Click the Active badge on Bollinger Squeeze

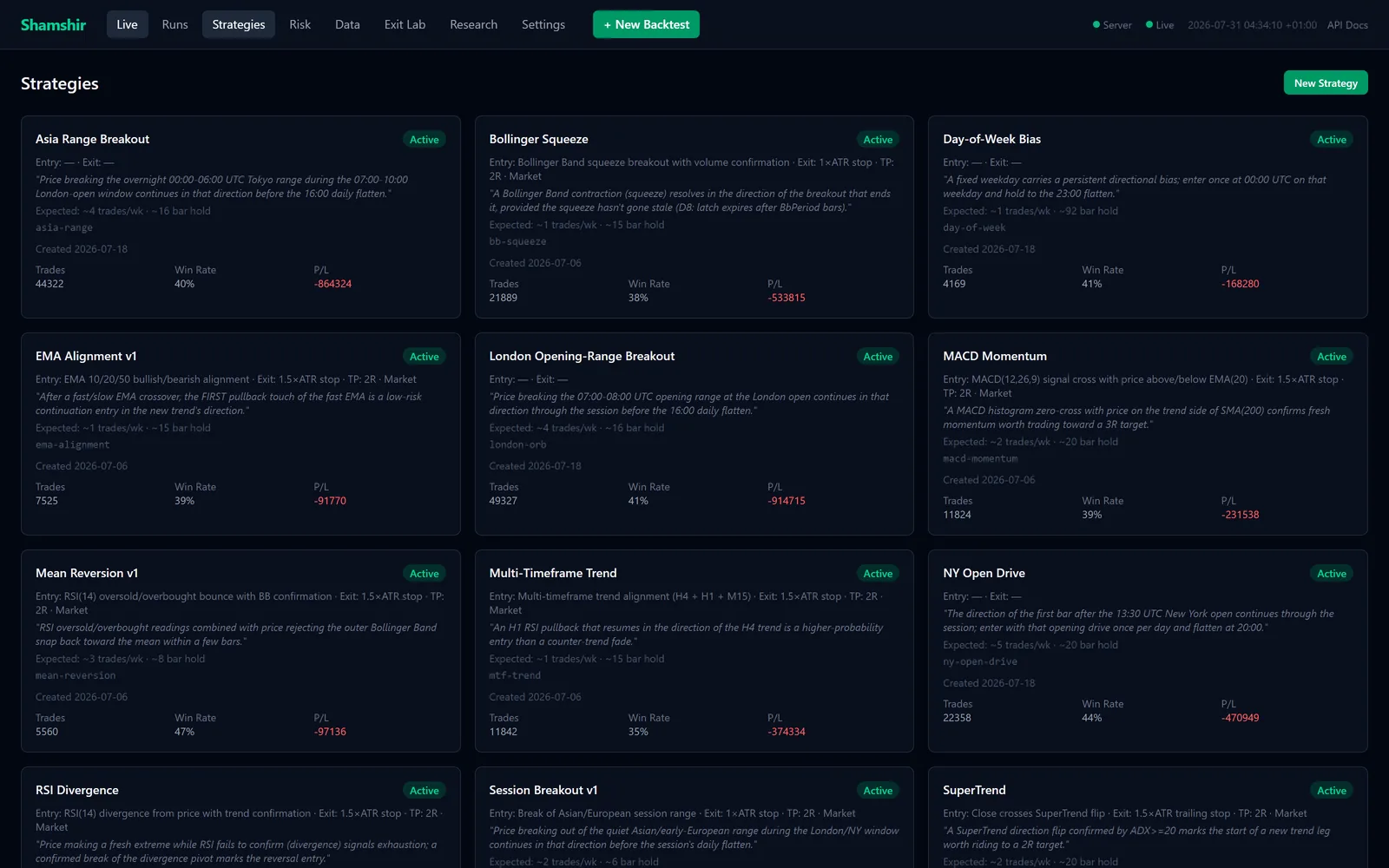pos(878,139)
